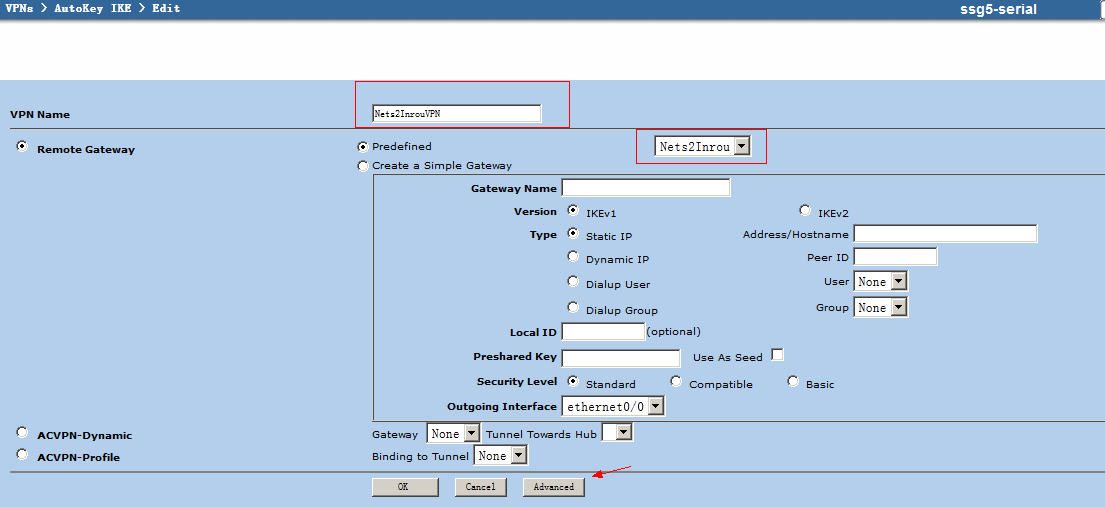This screenshot has width=1105, height=507.
Task: Select the ACVPN-Dynamic radio button
Action: pyautogui.click(x=22, y=433)
